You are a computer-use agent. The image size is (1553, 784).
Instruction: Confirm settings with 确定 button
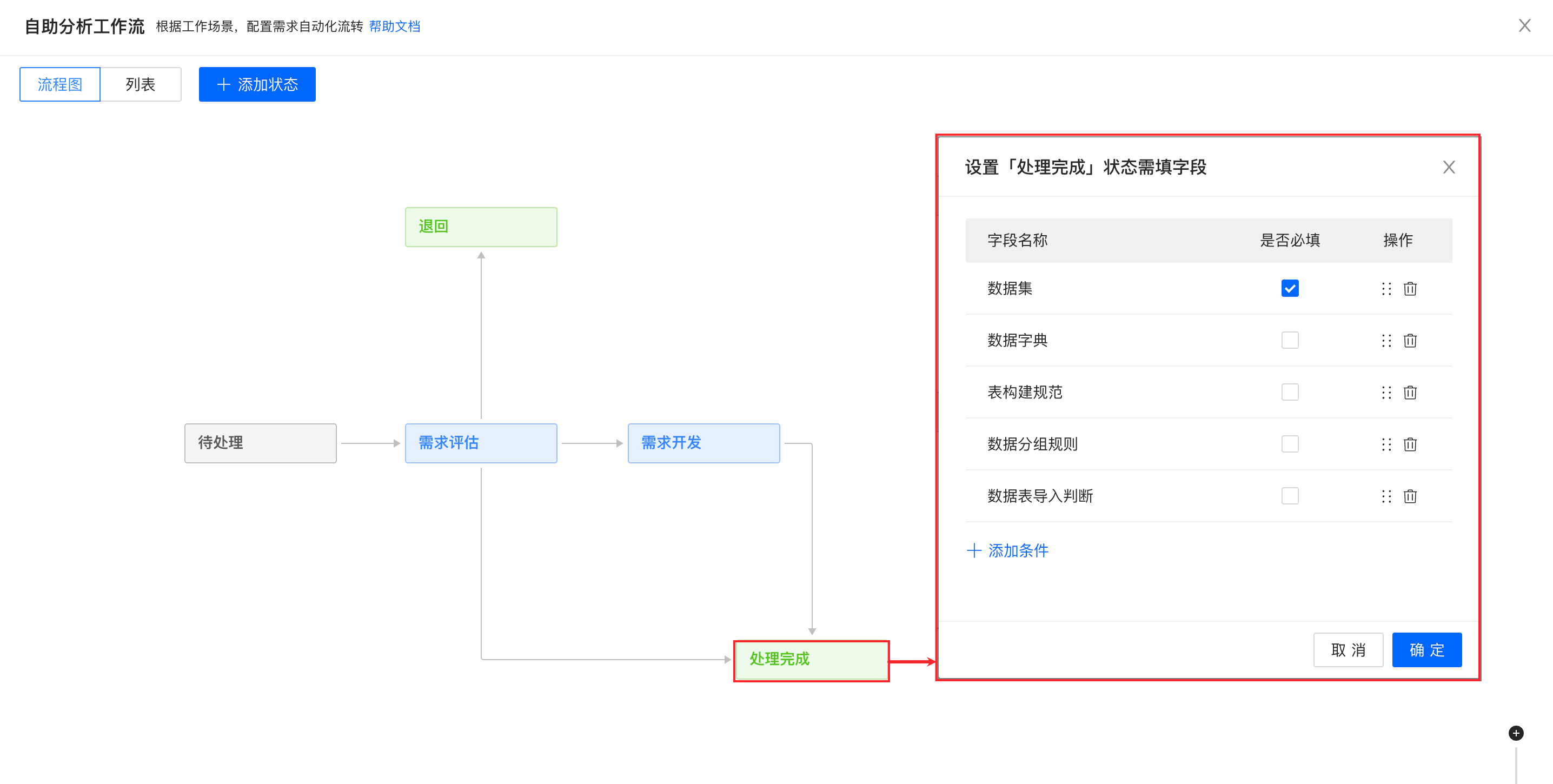click(x=1426, y=649)
